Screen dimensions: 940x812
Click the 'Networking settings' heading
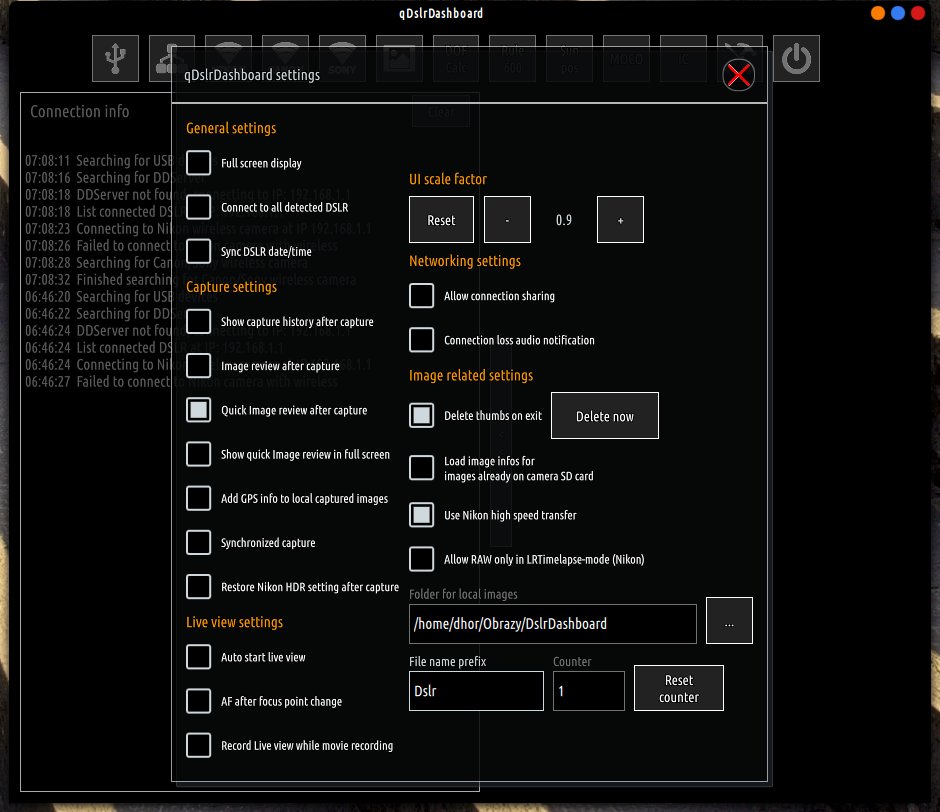tap(465, 261)
